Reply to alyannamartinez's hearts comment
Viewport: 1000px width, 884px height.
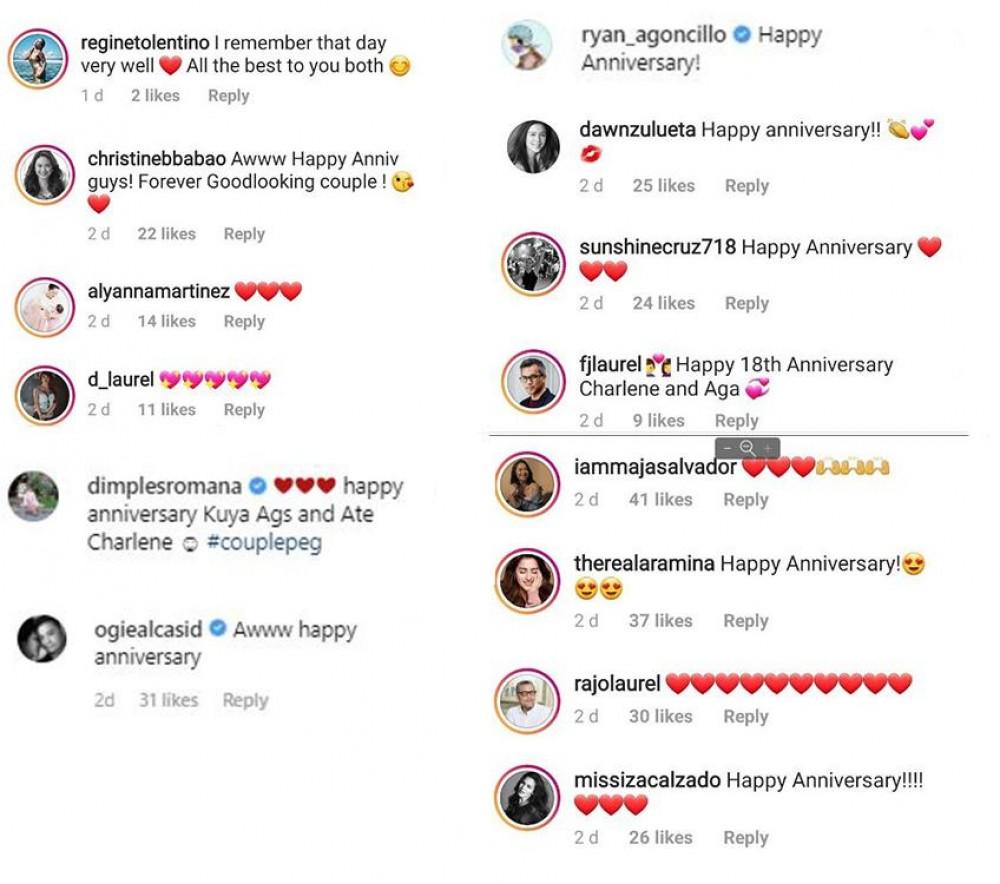coord(244,321)
